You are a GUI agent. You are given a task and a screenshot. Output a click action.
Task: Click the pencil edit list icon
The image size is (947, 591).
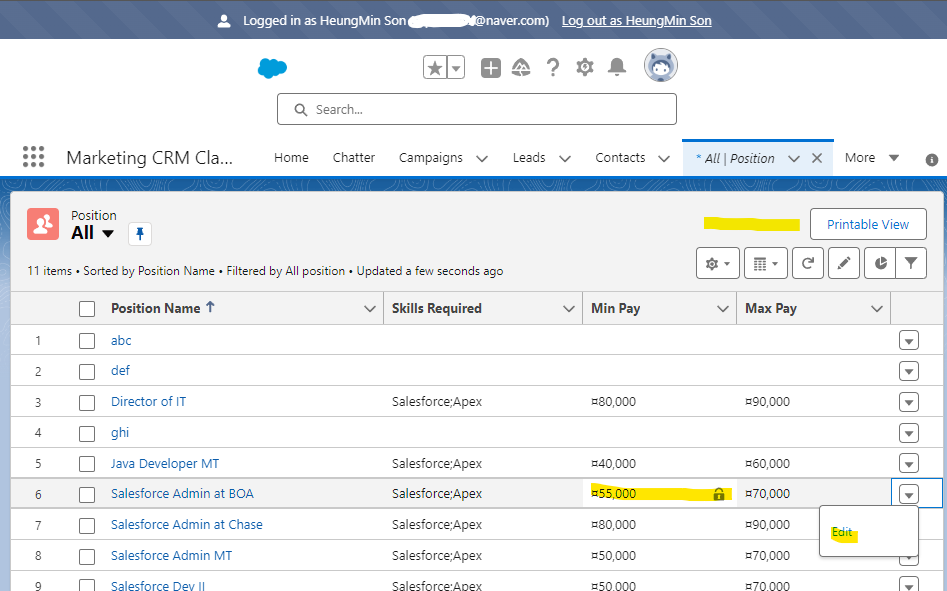(844, 263)
